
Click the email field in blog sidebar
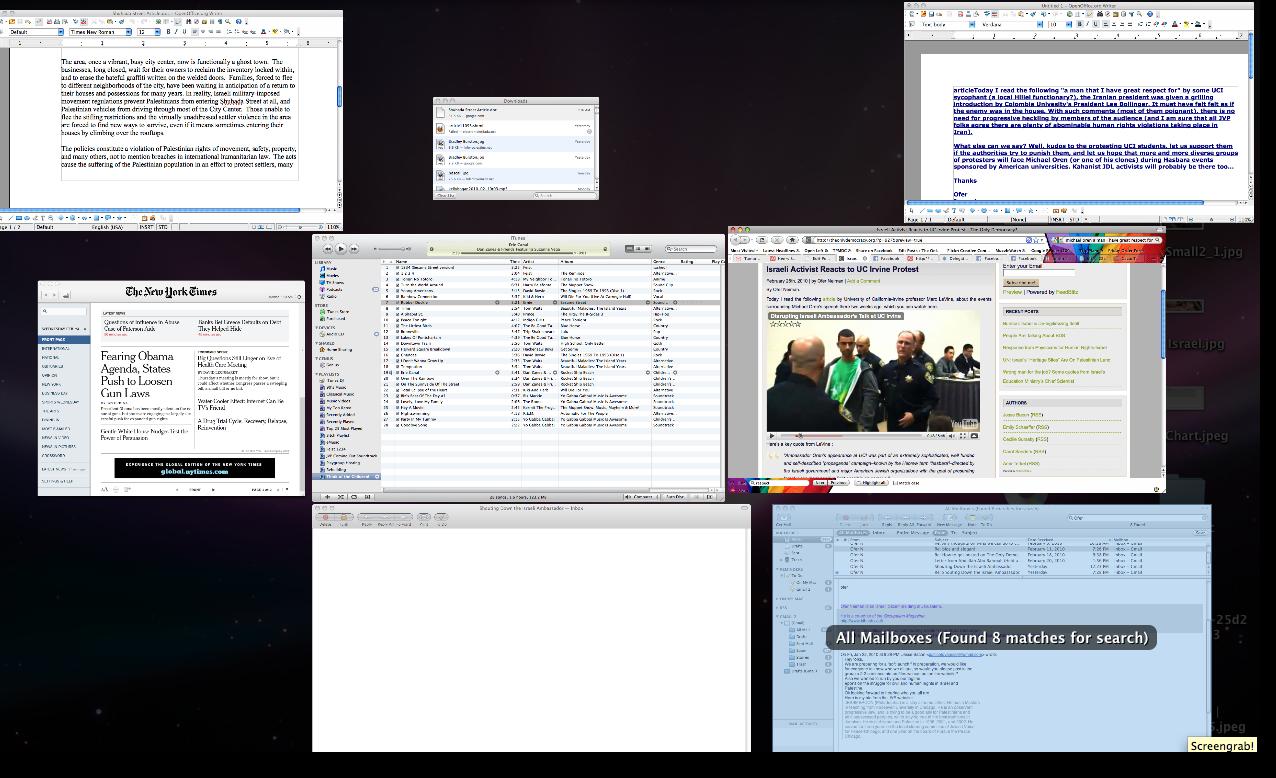click(1040, 272)
